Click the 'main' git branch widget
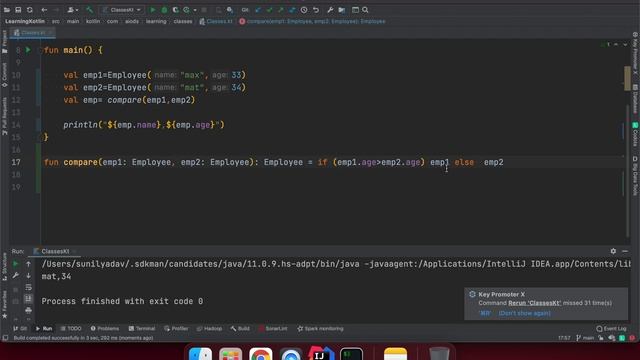The width and height of the screenshot is (640, 360). click(x=585, y=338)
